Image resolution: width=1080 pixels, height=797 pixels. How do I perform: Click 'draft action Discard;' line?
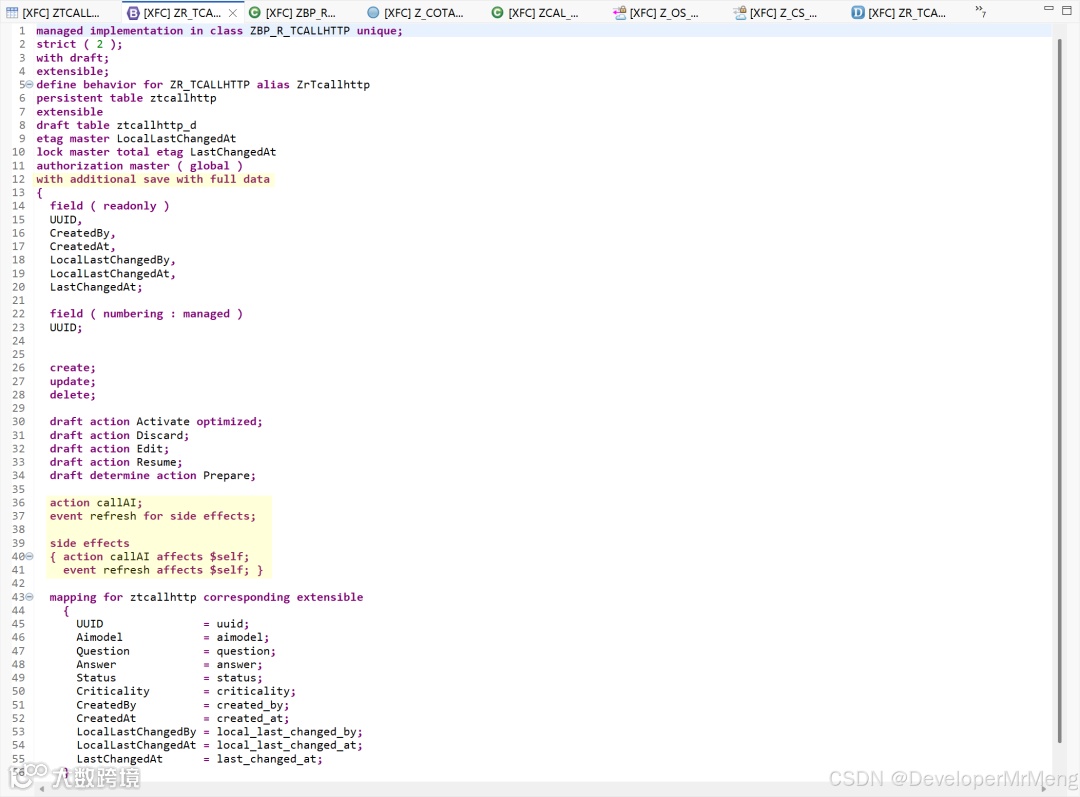tap(119, 435)
